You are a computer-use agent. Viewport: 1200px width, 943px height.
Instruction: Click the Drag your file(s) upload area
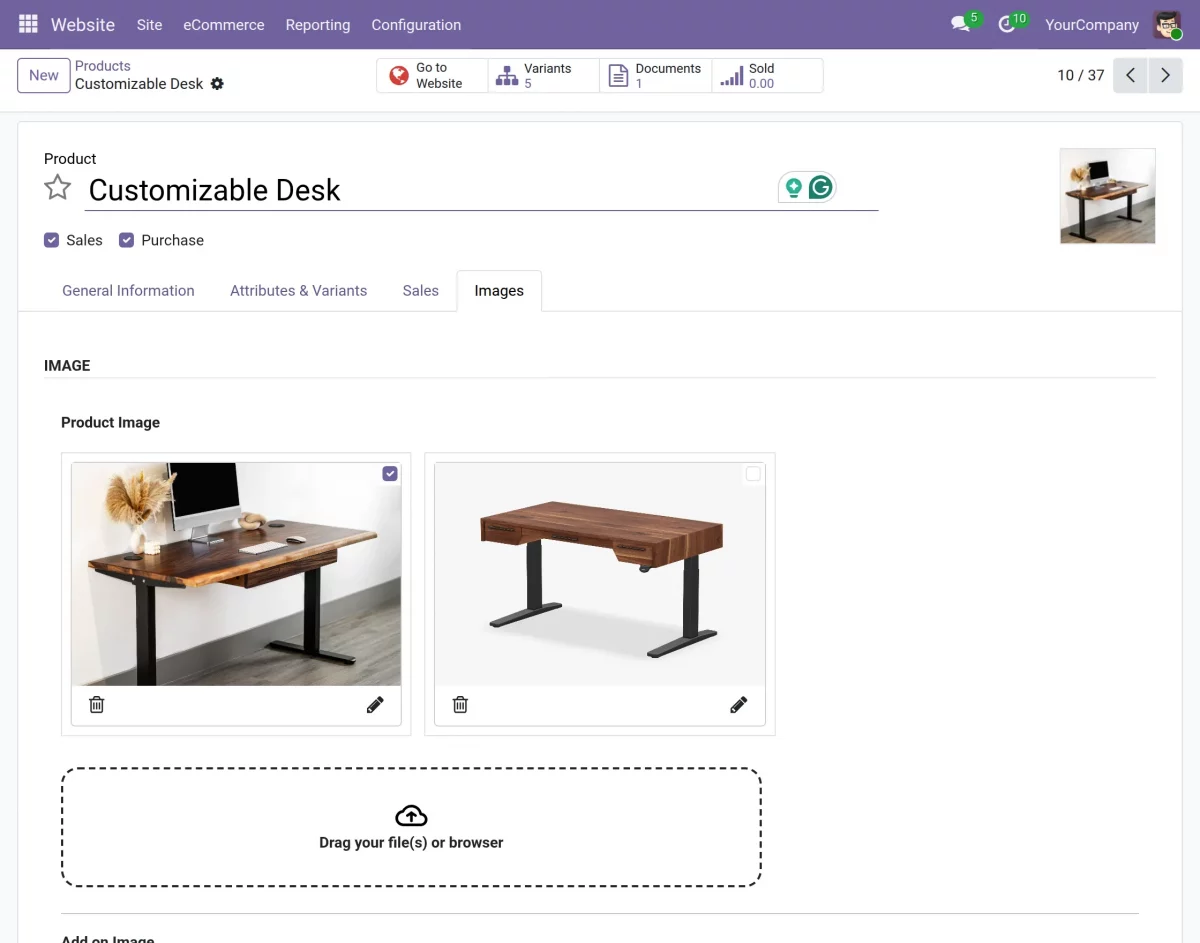coord(411,827)
